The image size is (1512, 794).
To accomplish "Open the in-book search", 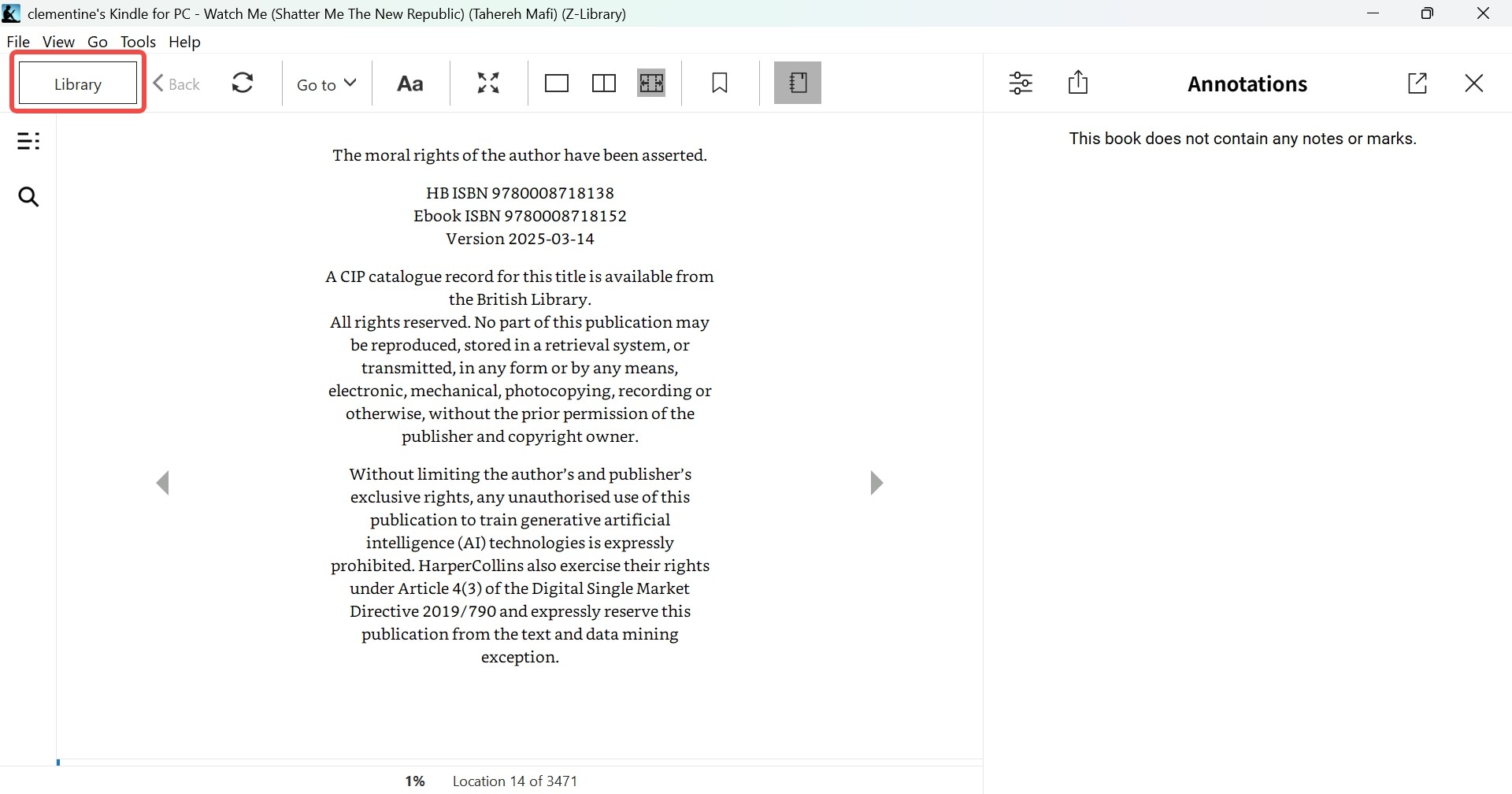I will (x=28, y=197).
